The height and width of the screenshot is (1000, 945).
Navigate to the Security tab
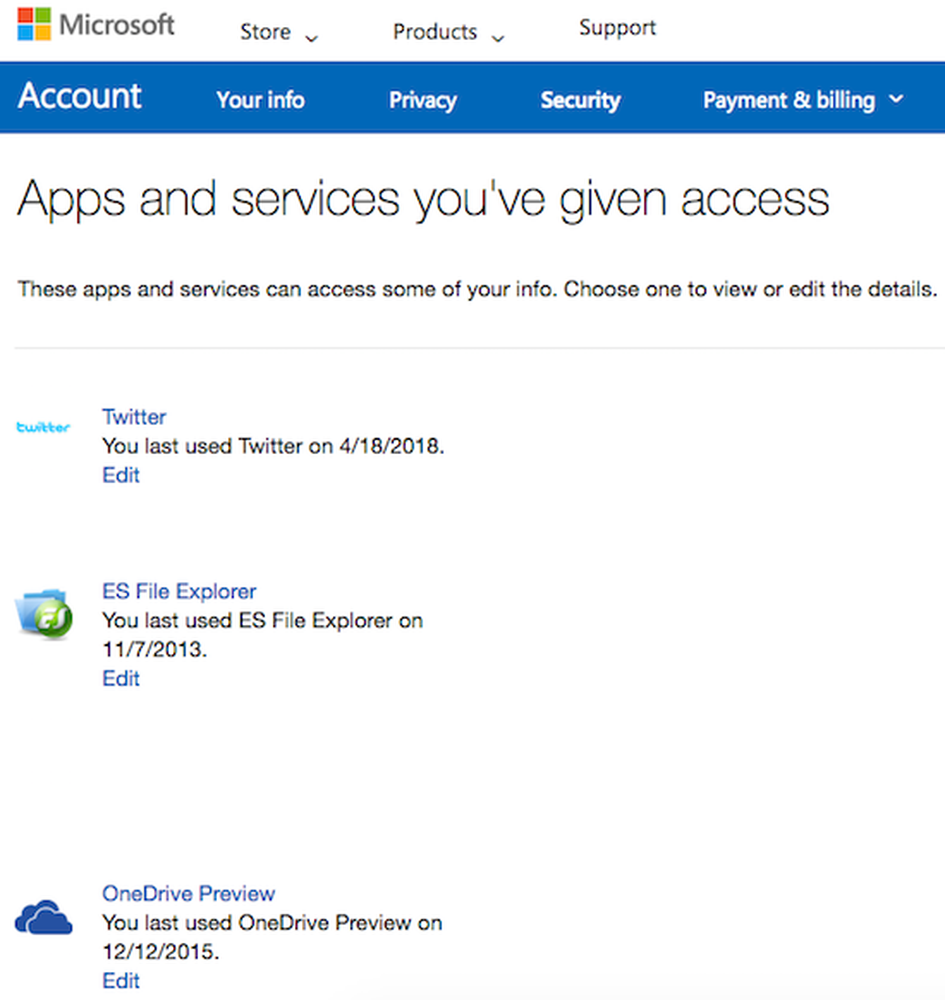tap(580, 100)
